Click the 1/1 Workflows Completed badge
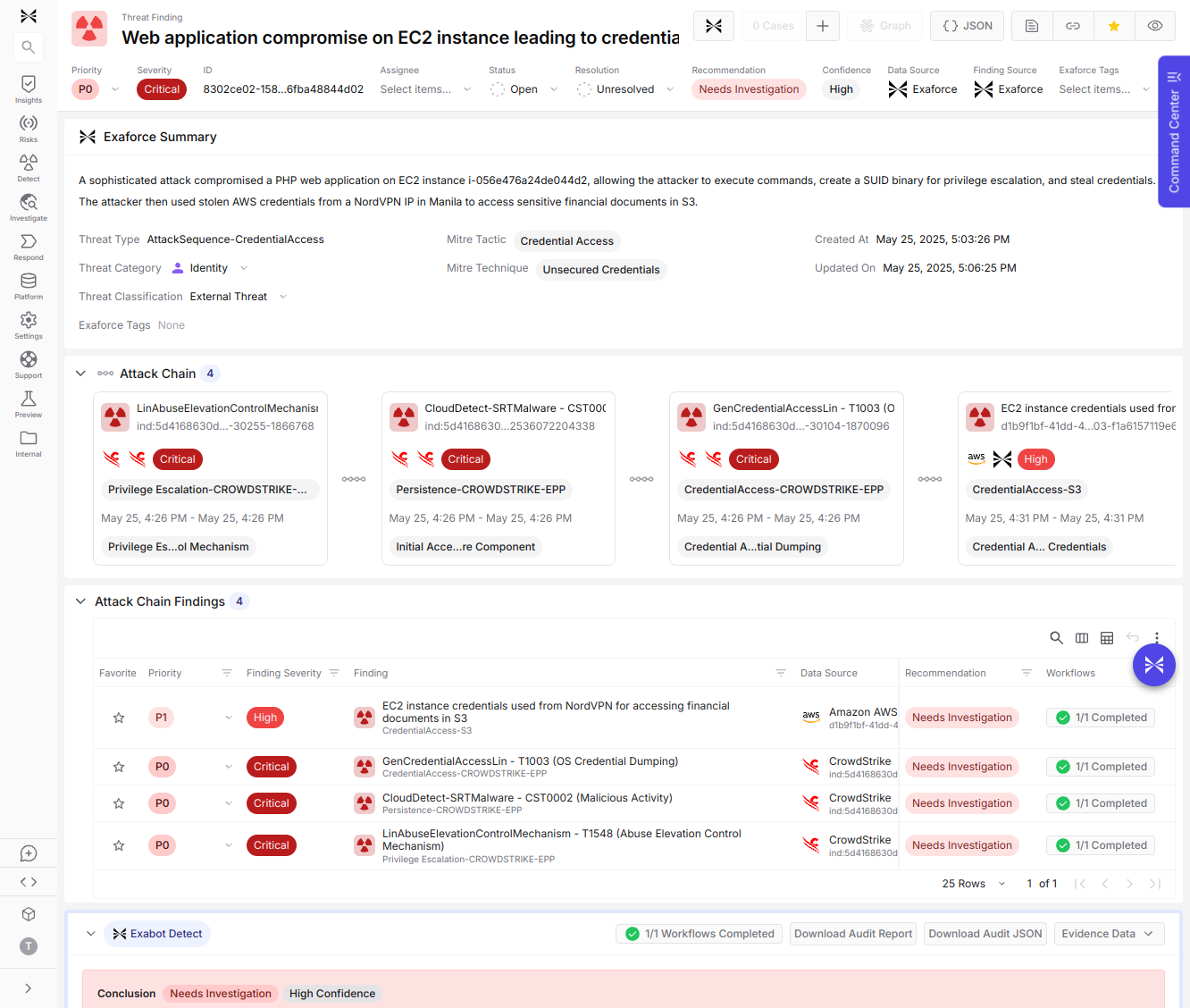The width and height of the screenshot is (1190, 1008). click(x=700, y=934)
